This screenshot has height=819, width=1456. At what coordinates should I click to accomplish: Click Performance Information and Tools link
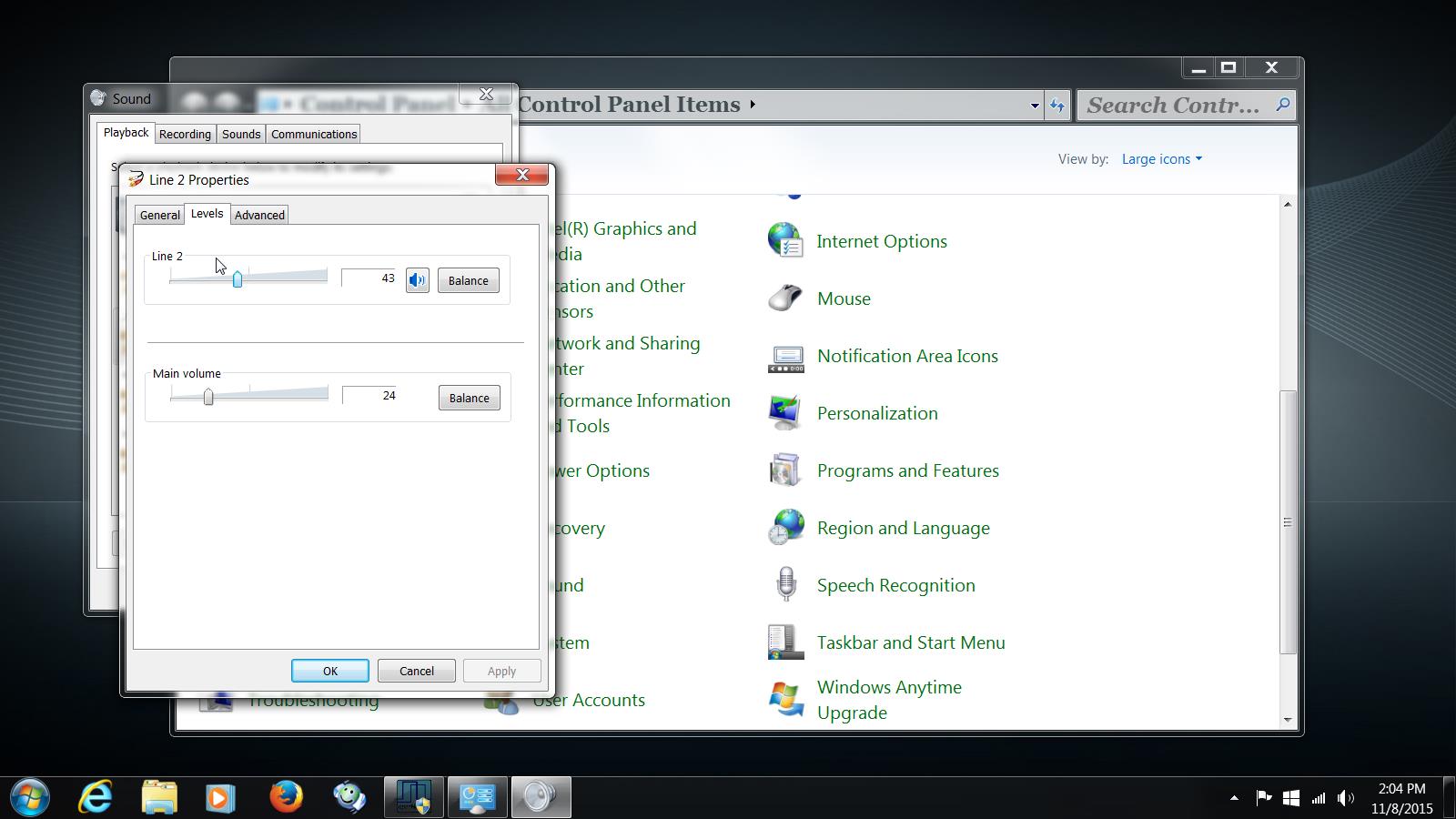pos(641,413)
